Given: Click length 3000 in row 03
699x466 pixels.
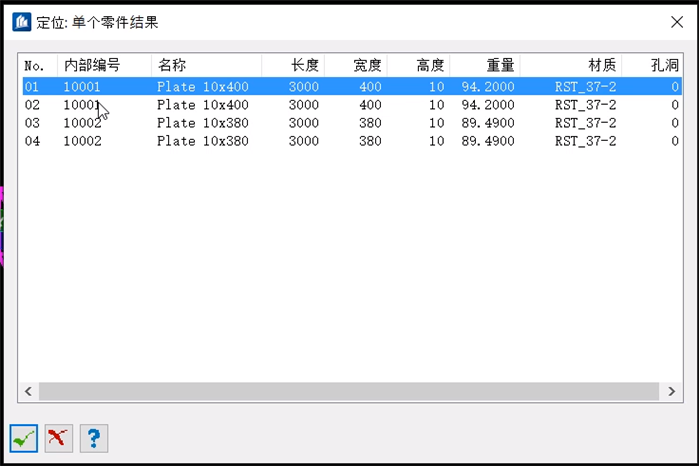Looking at the screenshot, I should [304, 123].
